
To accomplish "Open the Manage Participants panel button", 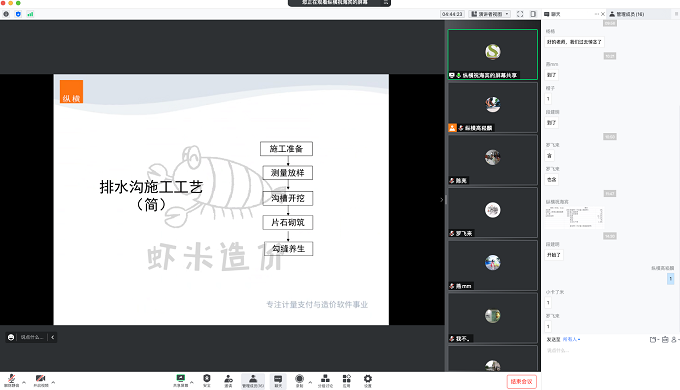I will [x=253, y=381].
